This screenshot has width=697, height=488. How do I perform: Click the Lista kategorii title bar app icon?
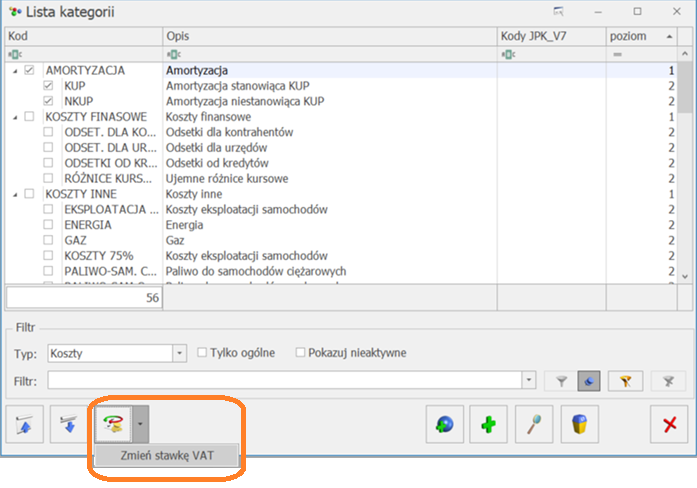tap(15, 12)
